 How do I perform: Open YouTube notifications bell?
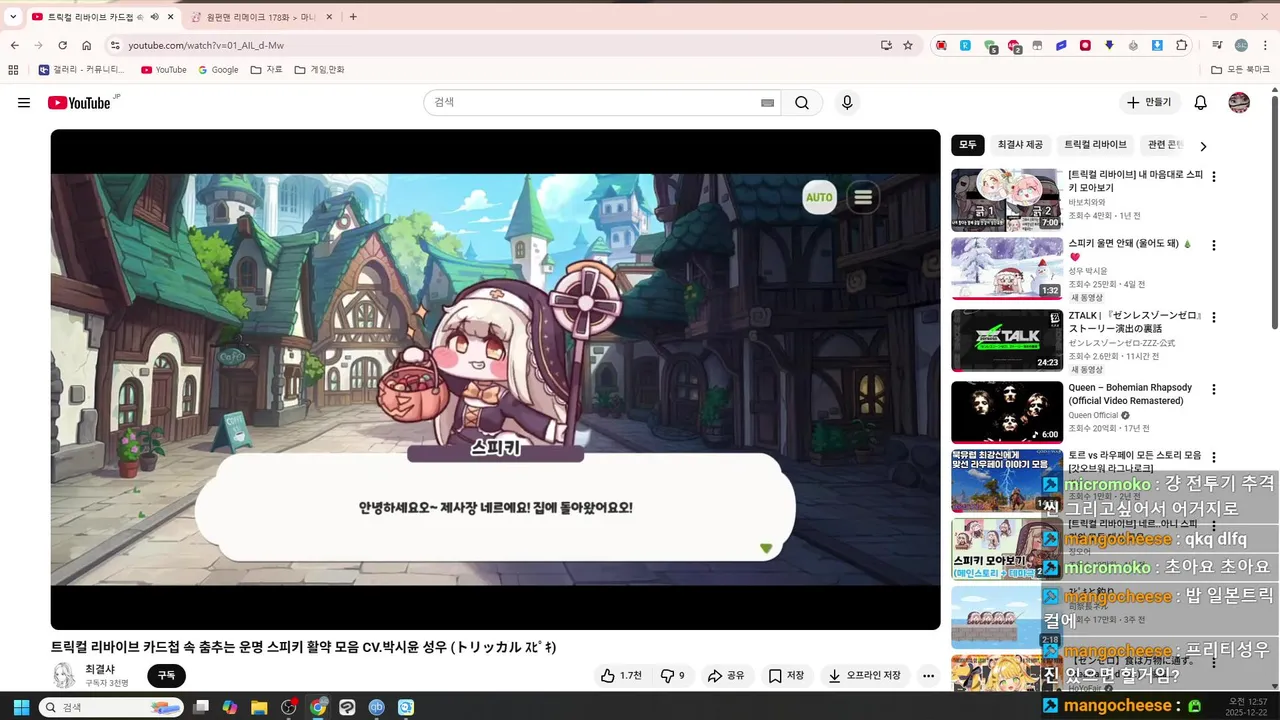1201,103
